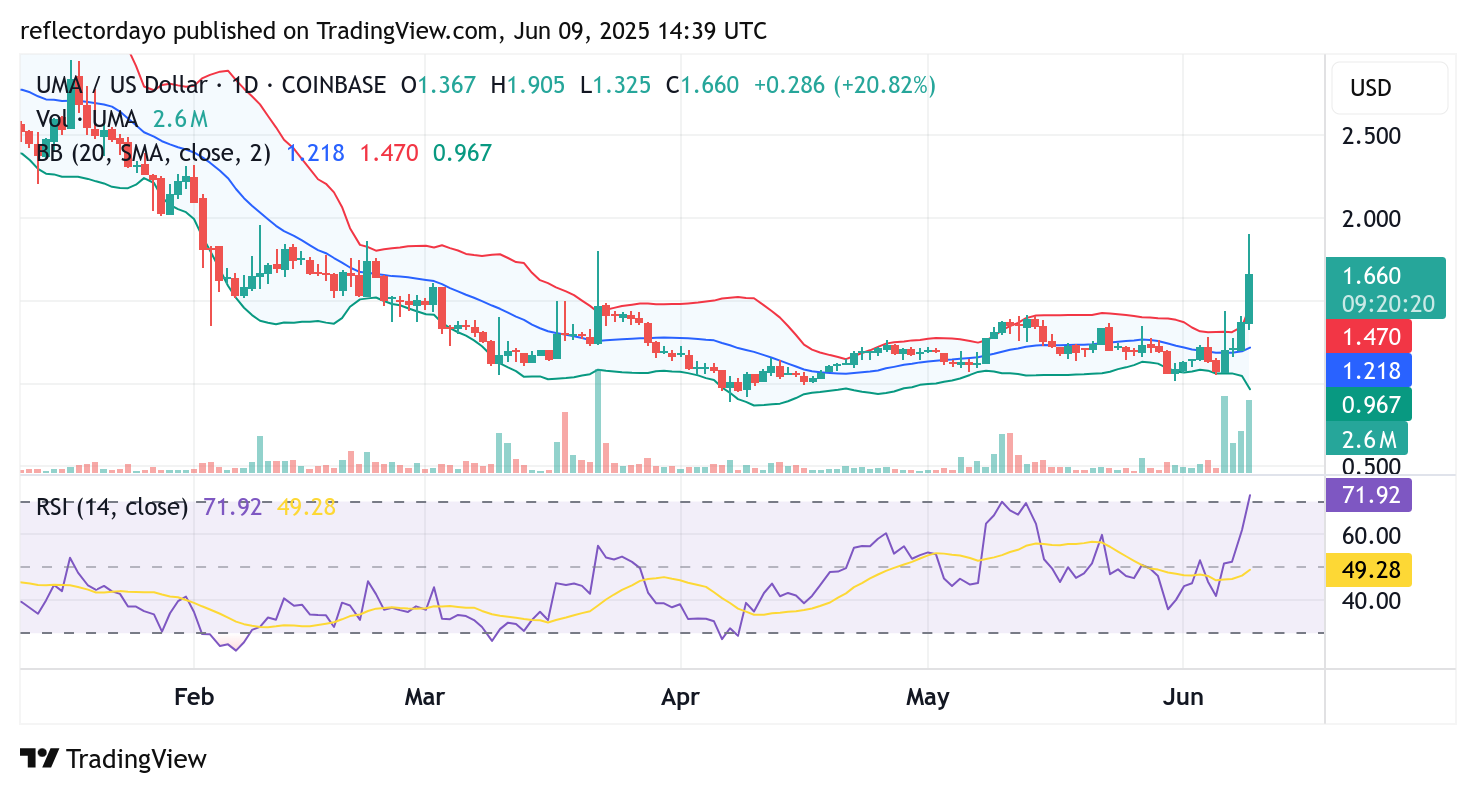Click the BB lower value 0.967 in legend
Image resolution: width=1476 pixels, height=794 pixels.
[x=462, y=153]
